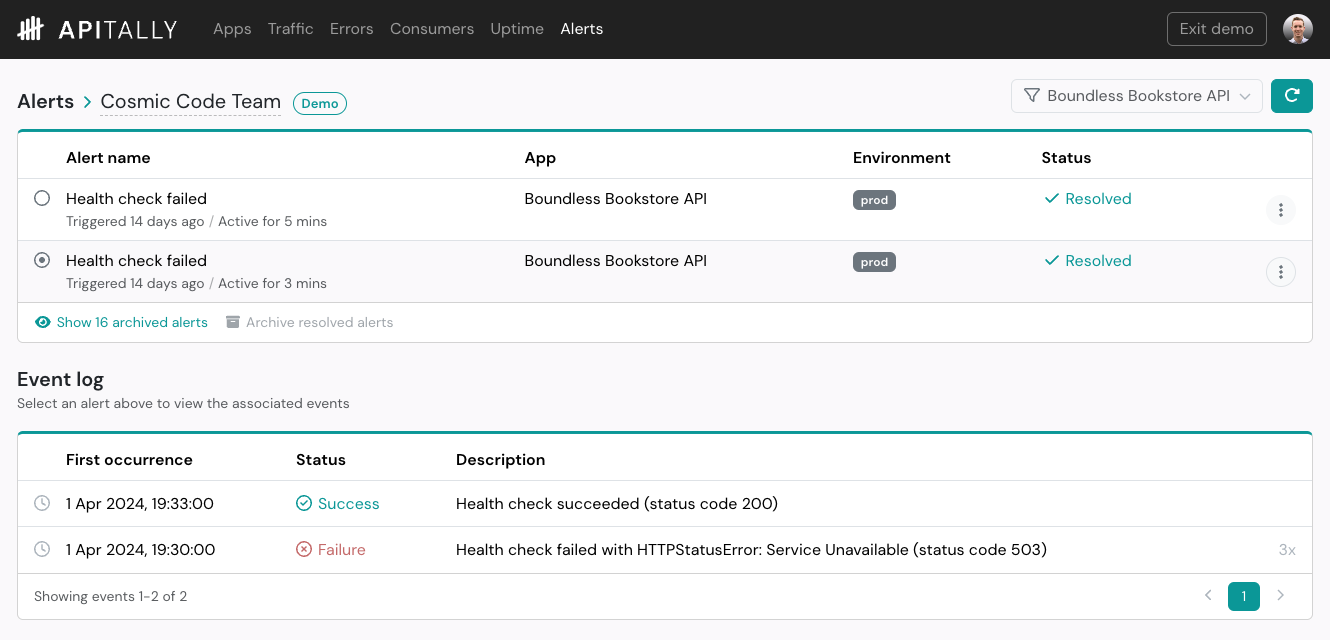Click the clock icon on the Success event row
This screenshot has height=640, width=1330.
41,503
